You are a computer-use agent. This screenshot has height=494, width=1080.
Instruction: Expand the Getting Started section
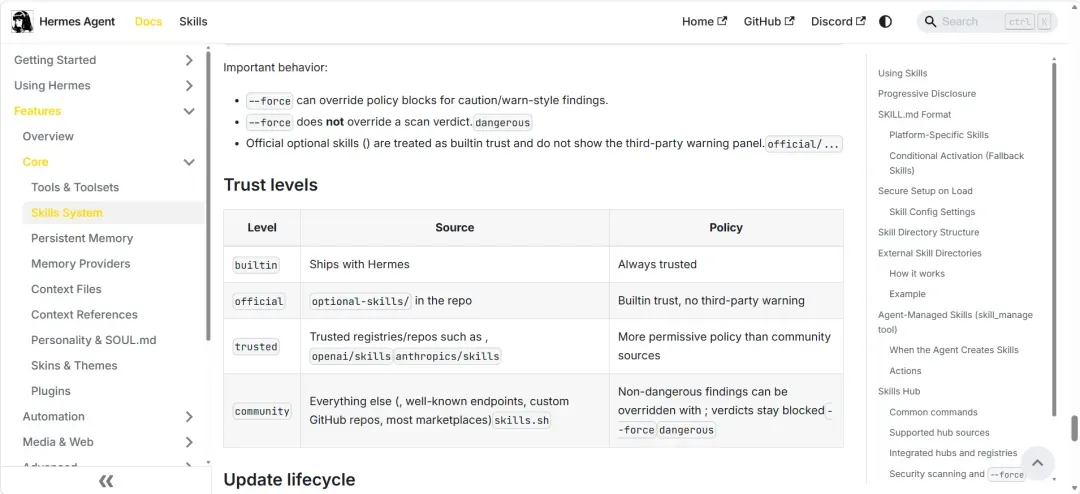189,60
